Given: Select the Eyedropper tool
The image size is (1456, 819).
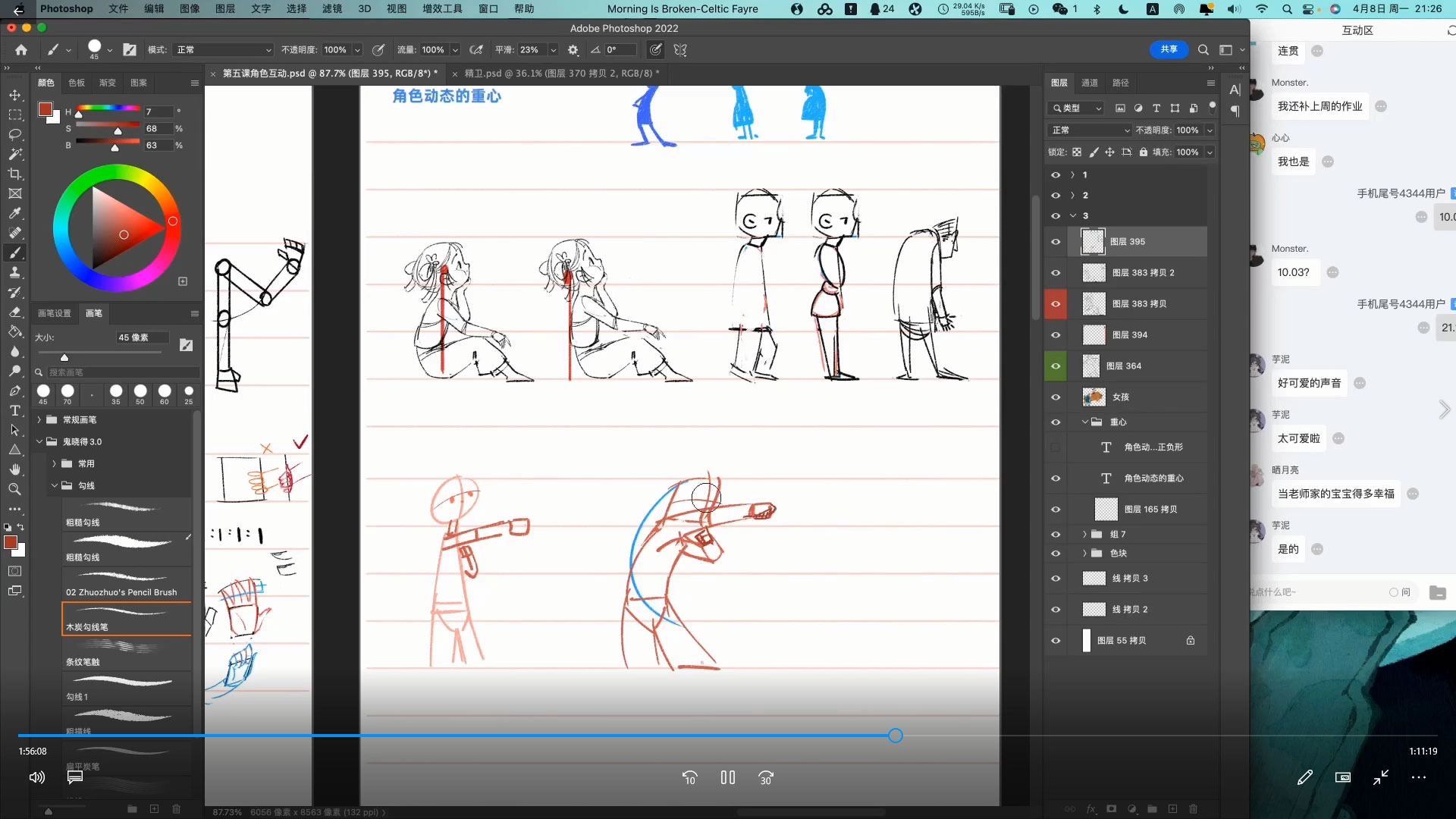Looking at the screenshot, I should pos(15,213).
